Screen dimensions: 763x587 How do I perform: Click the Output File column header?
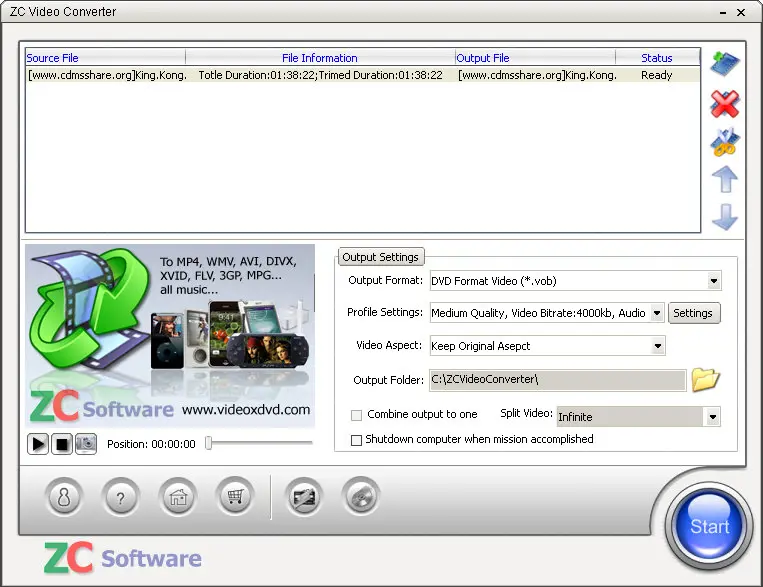tap(535, 58)
